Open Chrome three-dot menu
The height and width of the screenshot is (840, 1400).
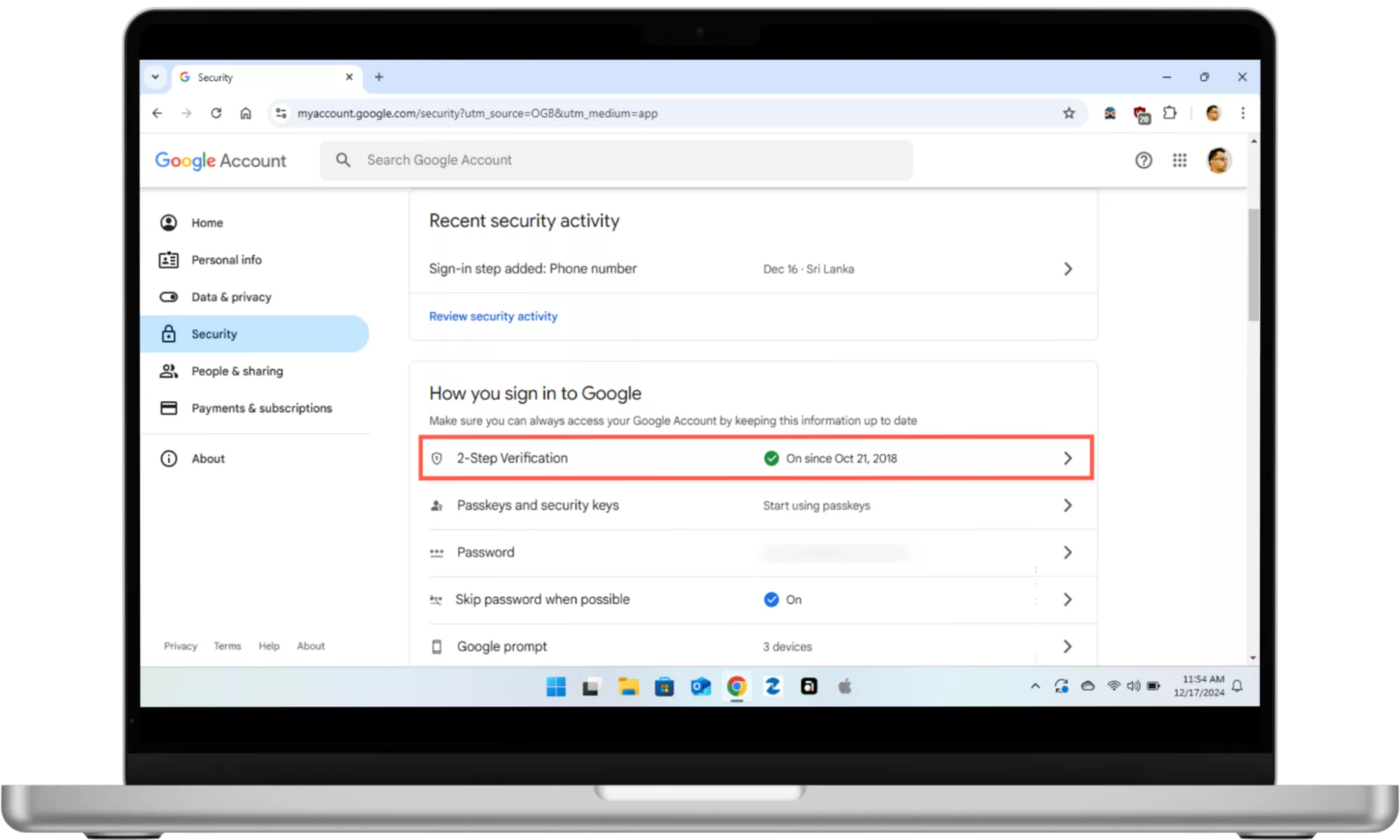(x=1242, y=113)
